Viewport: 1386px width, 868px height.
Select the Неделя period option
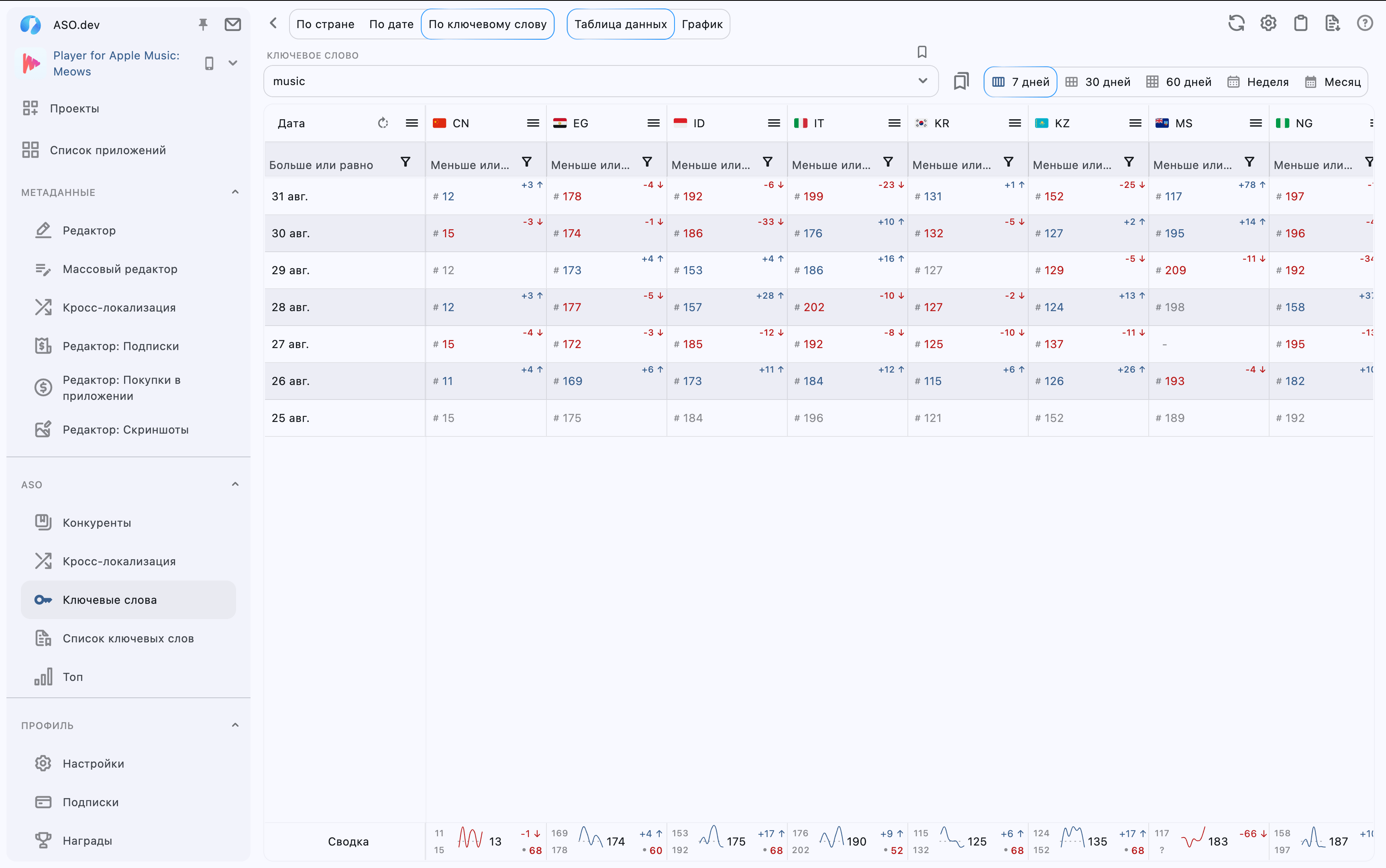coord(1258,82)
